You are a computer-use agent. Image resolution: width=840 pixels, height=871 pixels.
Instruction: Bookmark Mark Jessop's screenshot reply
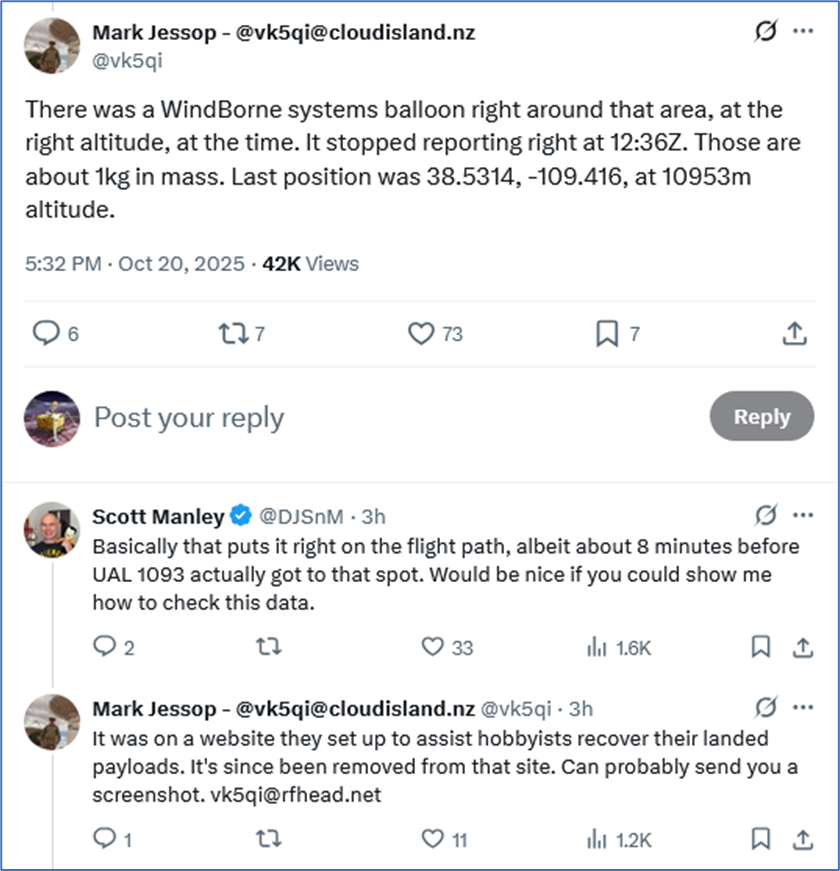tap(761, 837)
